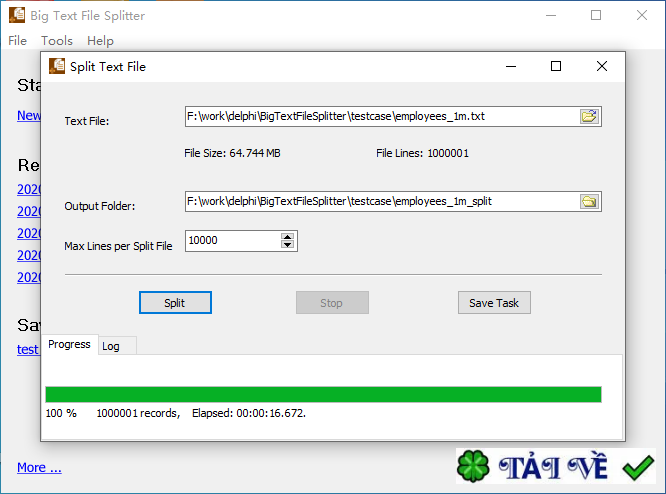This screenshot has width=666, height=494.
Task: Start splitting with the Split button
Action: coord(175,303)
